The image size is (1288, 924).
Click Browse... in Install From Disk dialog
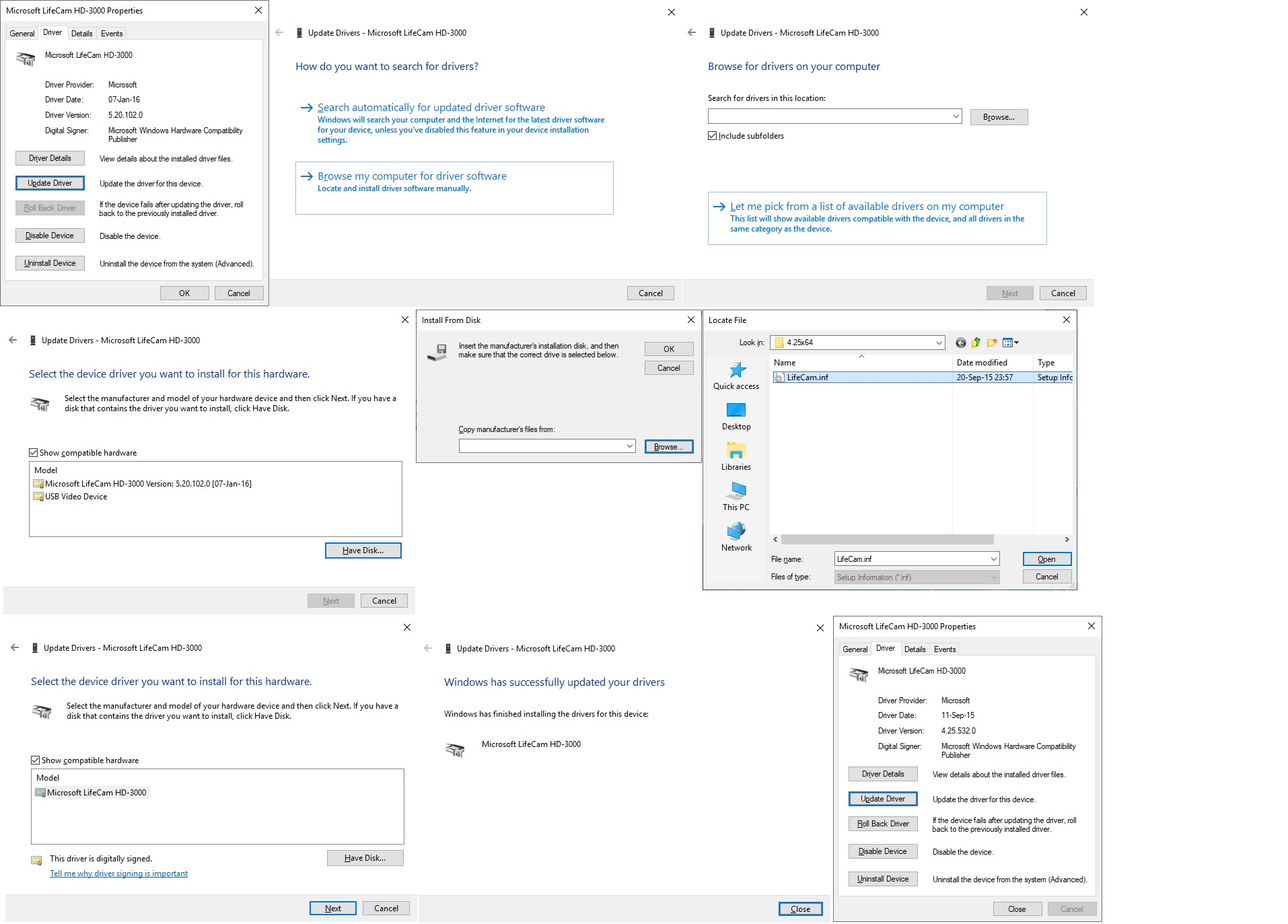click(x=668, y=447)
